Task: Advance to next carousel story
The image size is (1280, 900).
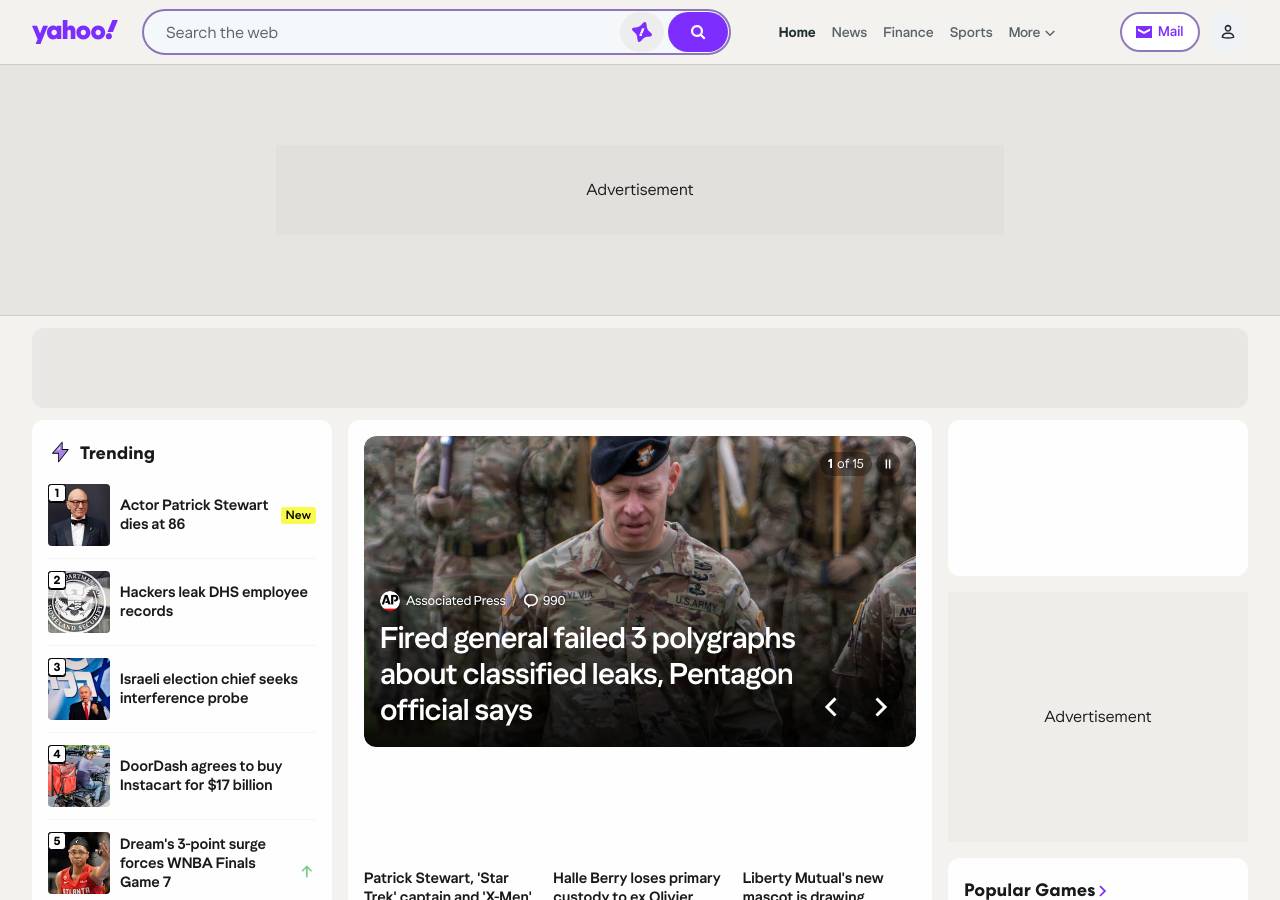Action: [881, 707]
